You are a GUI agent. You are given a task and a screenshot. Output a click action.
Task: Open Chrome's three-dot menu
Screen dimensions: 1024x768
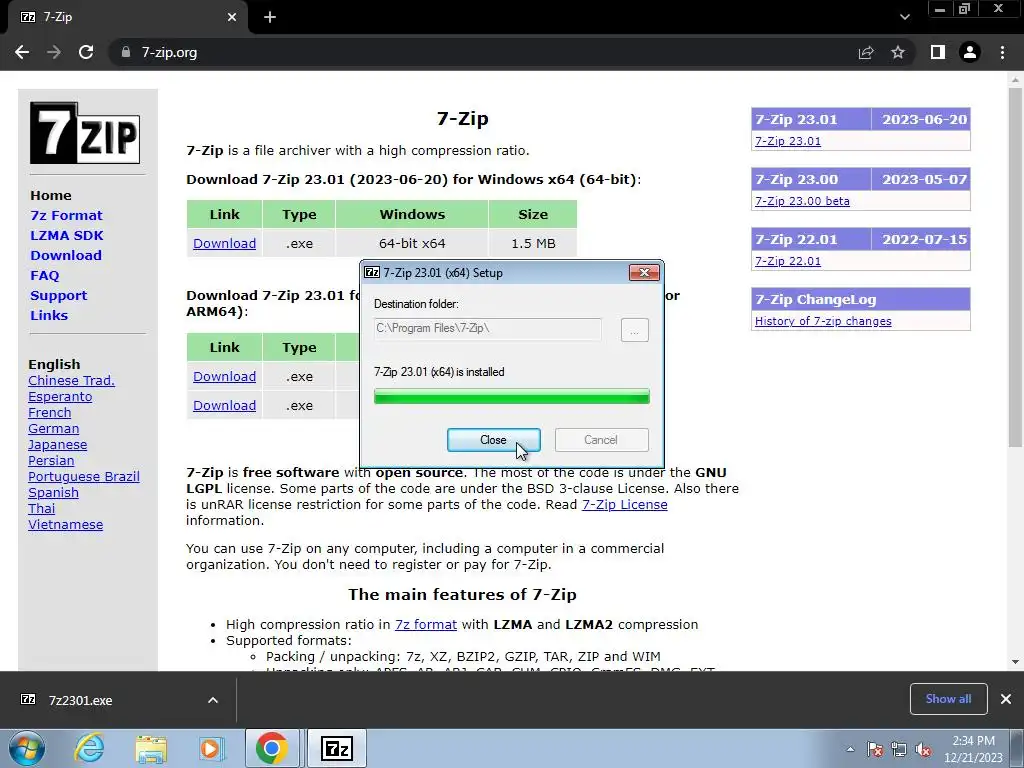[1002, 52]
